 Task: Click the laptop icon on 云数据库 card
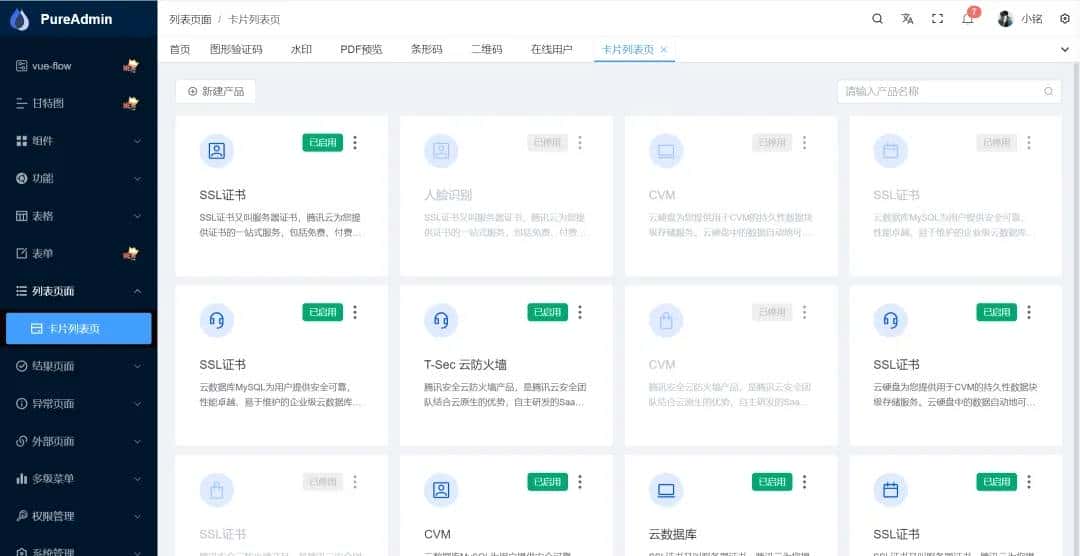click(666, 490)
